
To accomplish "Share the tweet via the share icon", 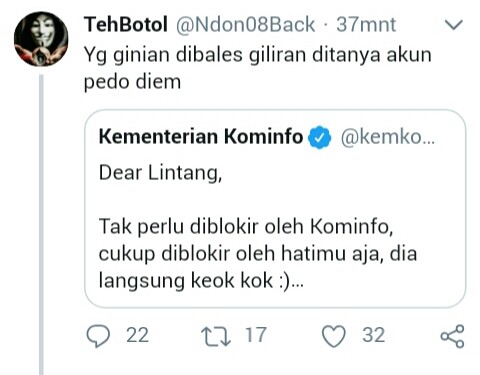I will 452,336.
